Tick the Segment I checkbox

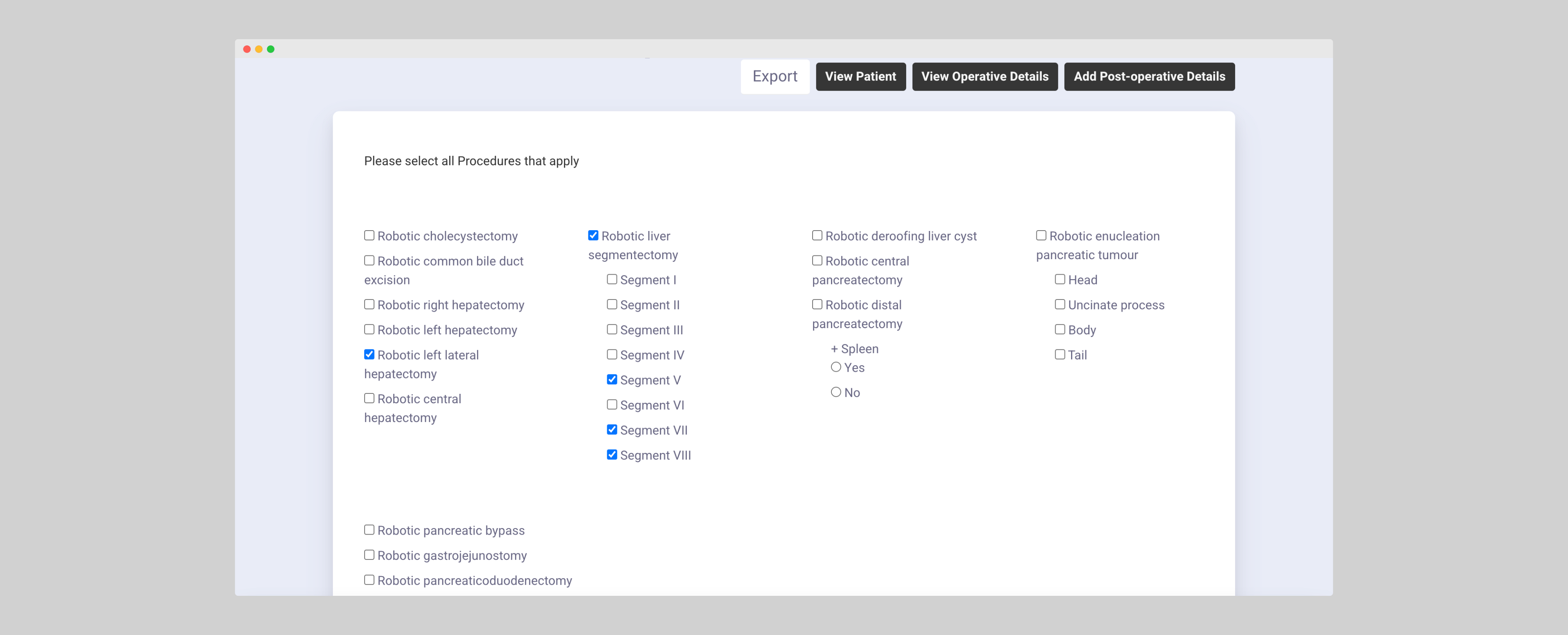tap(612, 279)
